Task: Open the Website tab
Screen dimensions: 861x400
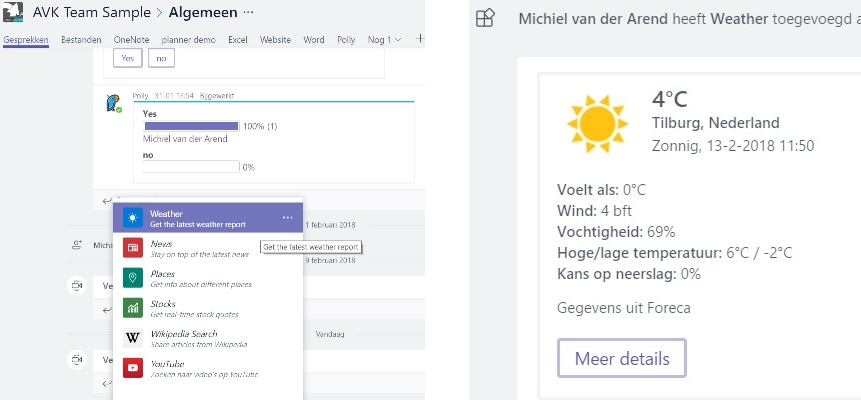Action: point(275,40)
